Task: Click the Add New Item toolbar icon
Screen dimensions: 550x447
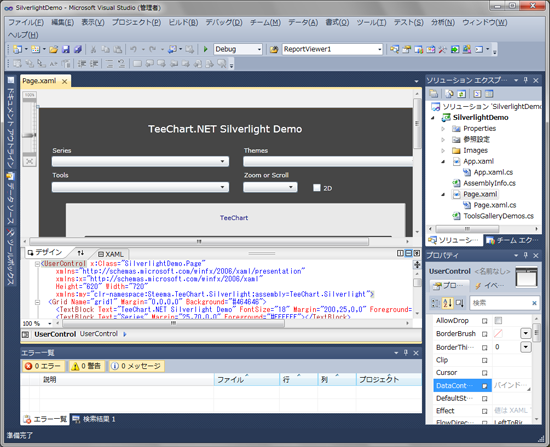Action: click(x=35, y=49)
